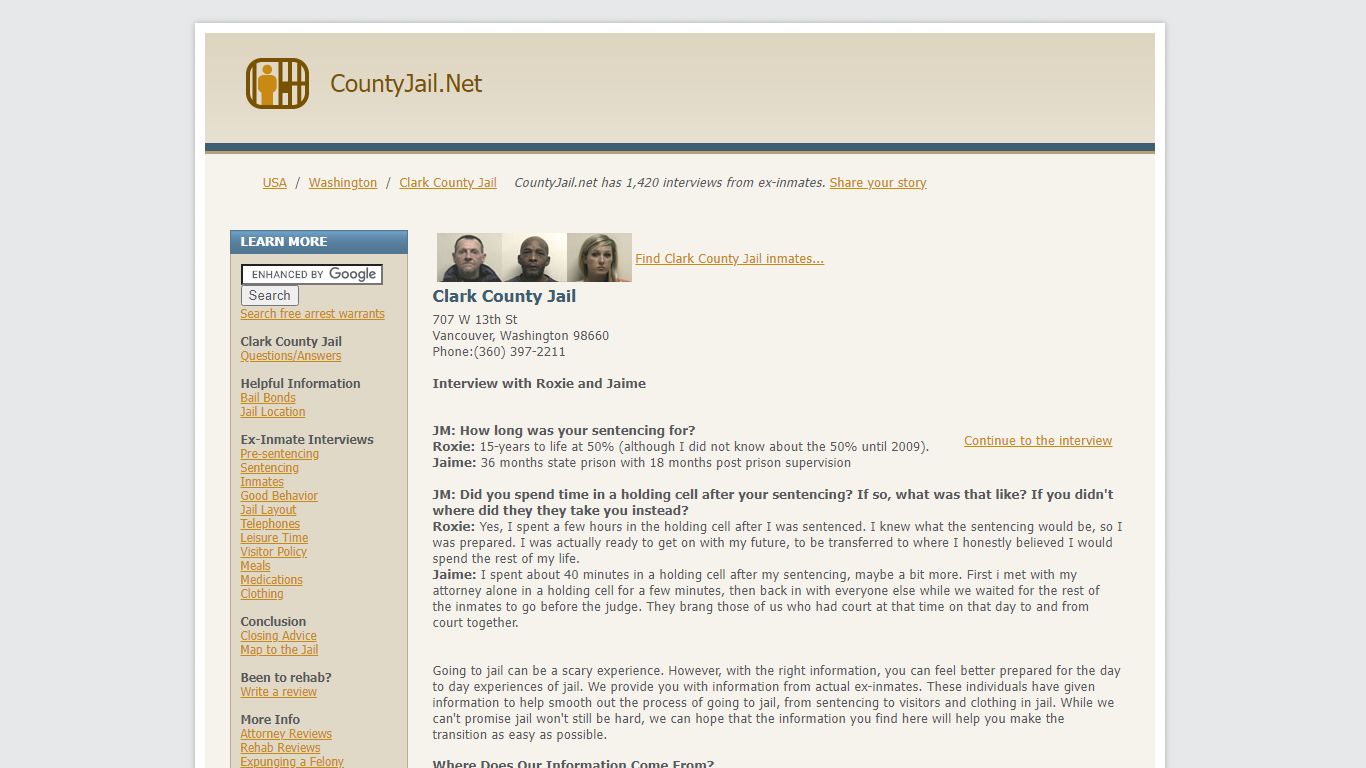Image resolution: width=1366 pixels, height=768 pixels.
Task: Select the address 707 W 13th St
Action: (x=475, y=320)
